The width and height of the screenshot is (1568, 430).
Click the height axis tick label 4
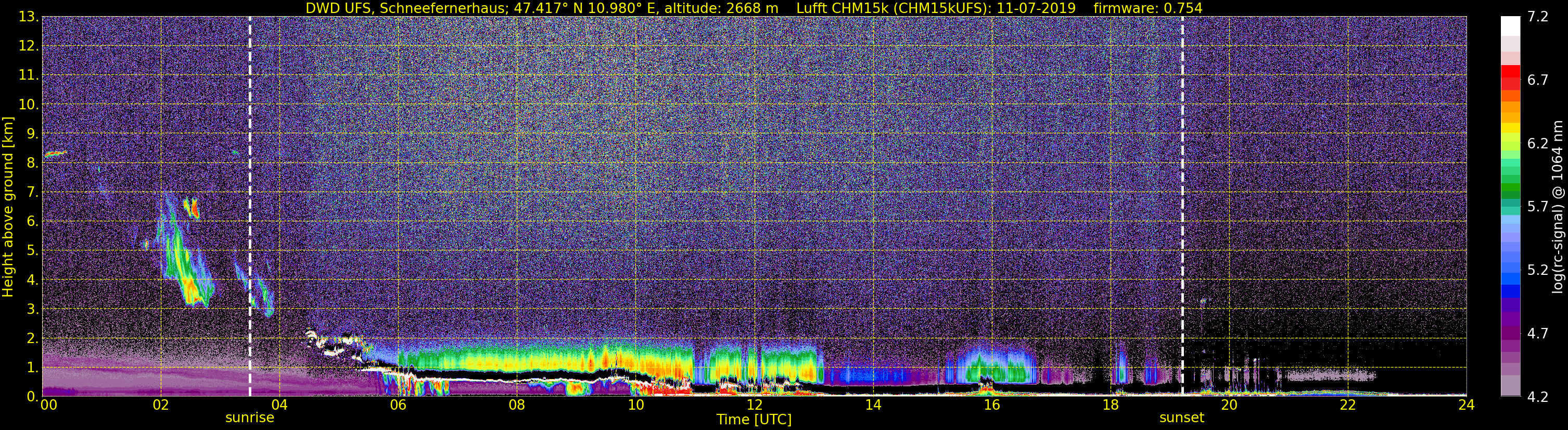point(33,280)
